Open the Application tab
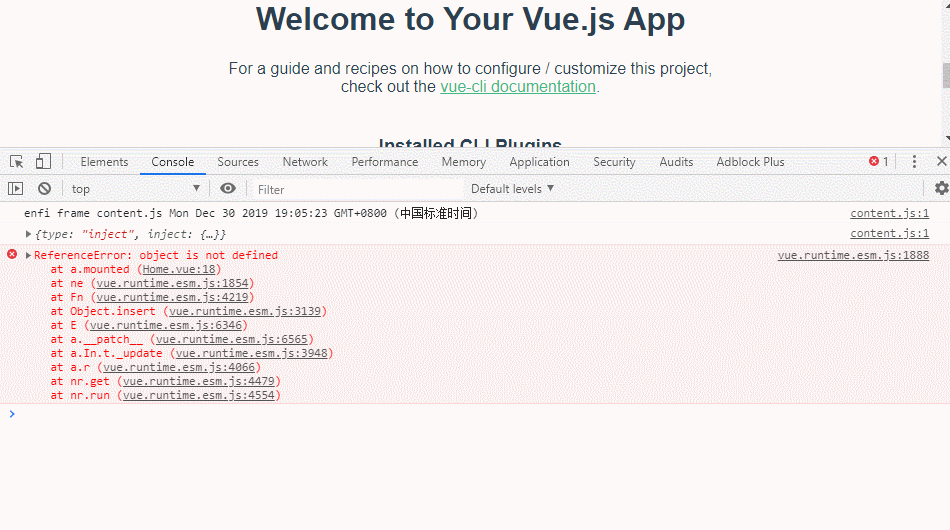This screenshot has height=530, width=950. (539, 162)
